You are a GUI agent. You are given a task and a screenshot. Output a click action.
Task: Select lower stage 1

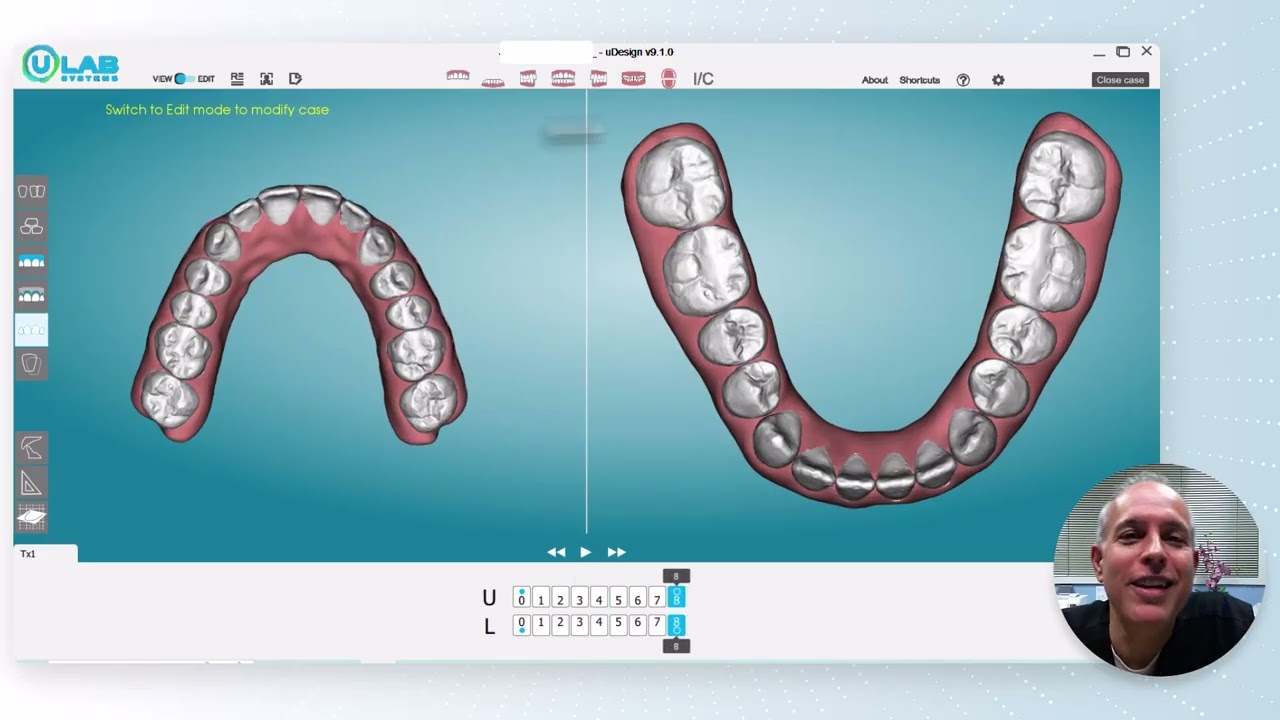pos(541,625)
